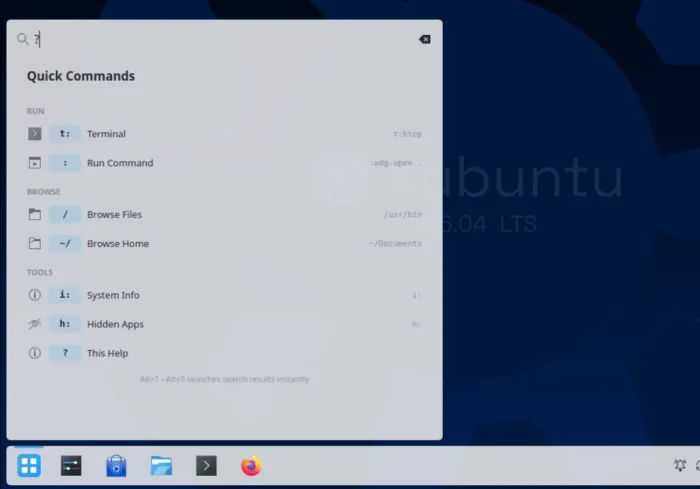Launch Firefox from the taskbar
Viewport: 700px width, 489px height.
[x=251, y=466]
